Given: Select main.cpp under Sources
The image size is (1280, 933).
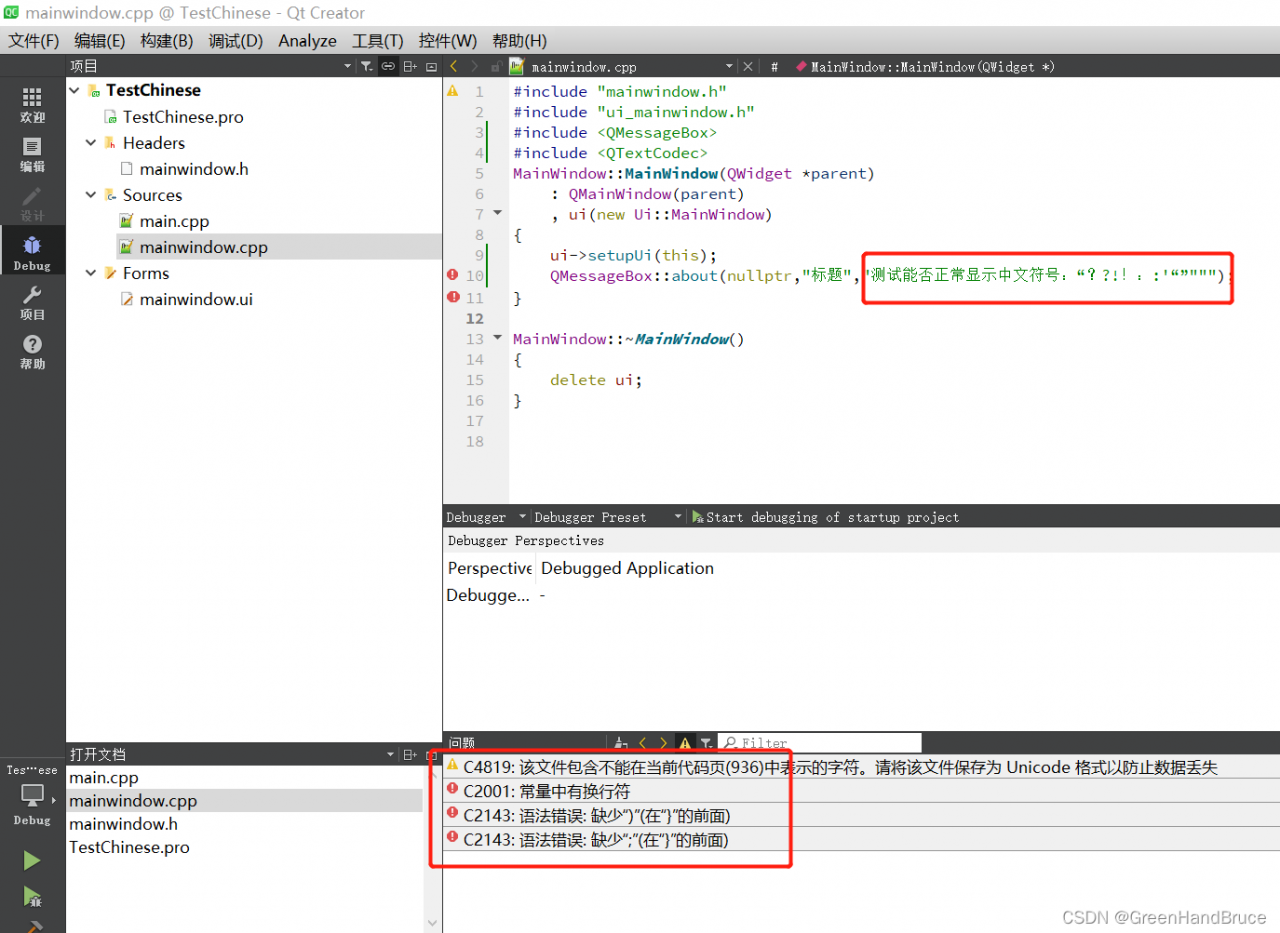Looking at the screenshot, I should (x=174, y=221).
